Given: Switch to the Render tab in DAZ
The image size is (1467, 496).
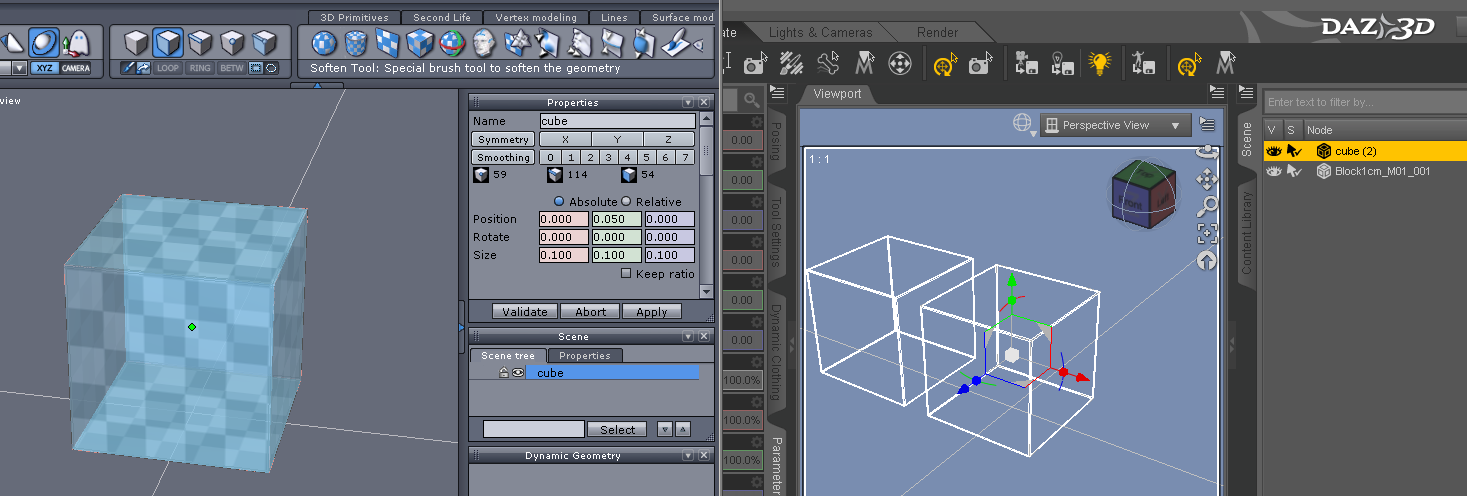Looking at the screenshot, I should tap(937, 32).
